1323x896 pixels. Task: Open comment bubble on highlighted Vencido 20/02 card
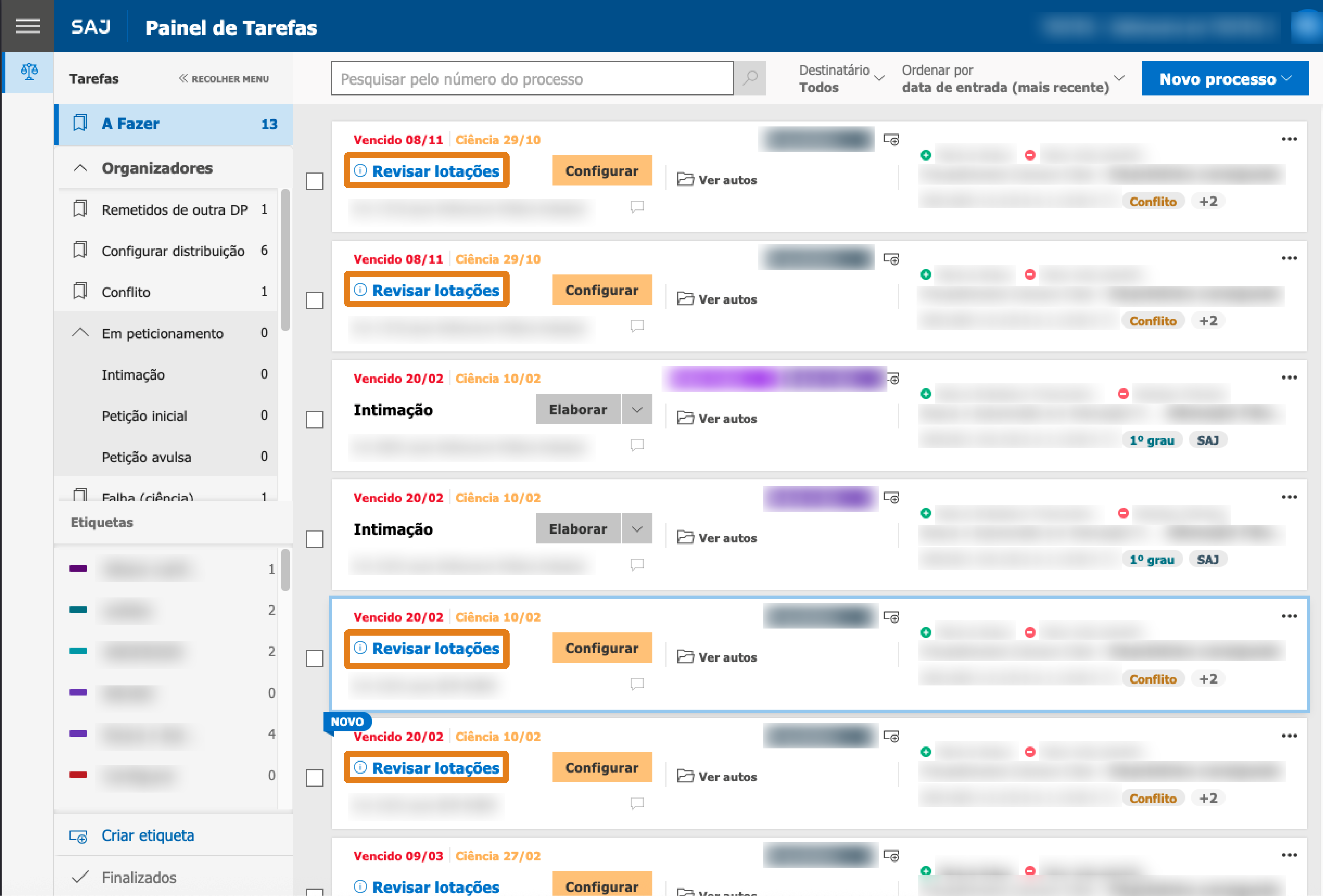click(637, 684)
